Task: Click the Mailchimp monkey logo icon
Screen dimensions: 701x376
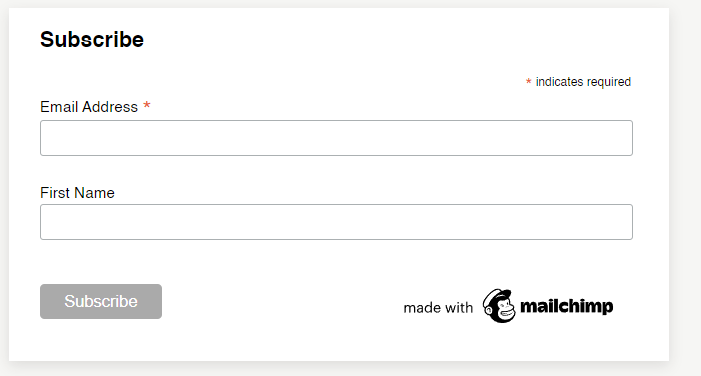Action: pyautogui.click(x=499, y=306)
